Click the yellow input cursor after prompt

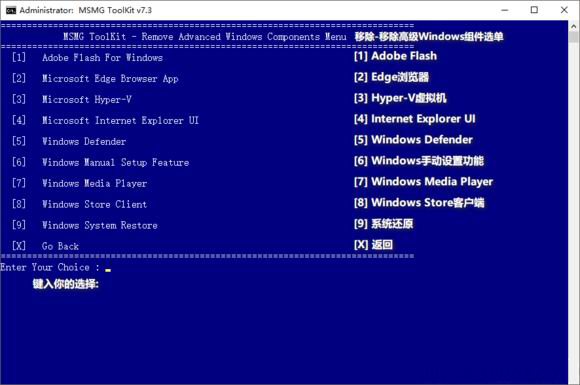(x=108, y=270)
